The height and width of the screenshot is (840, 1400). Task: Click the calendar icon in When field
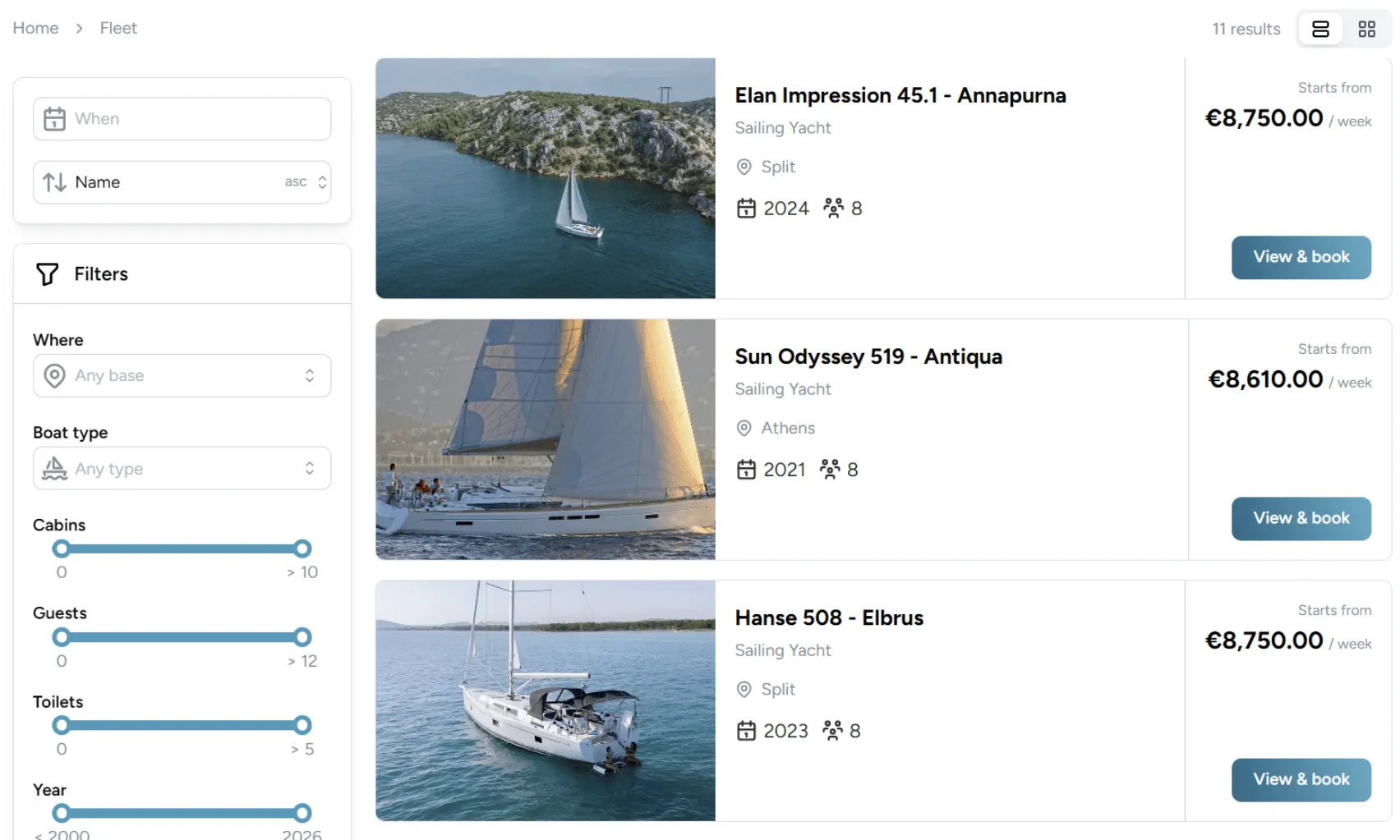point(54,119)
